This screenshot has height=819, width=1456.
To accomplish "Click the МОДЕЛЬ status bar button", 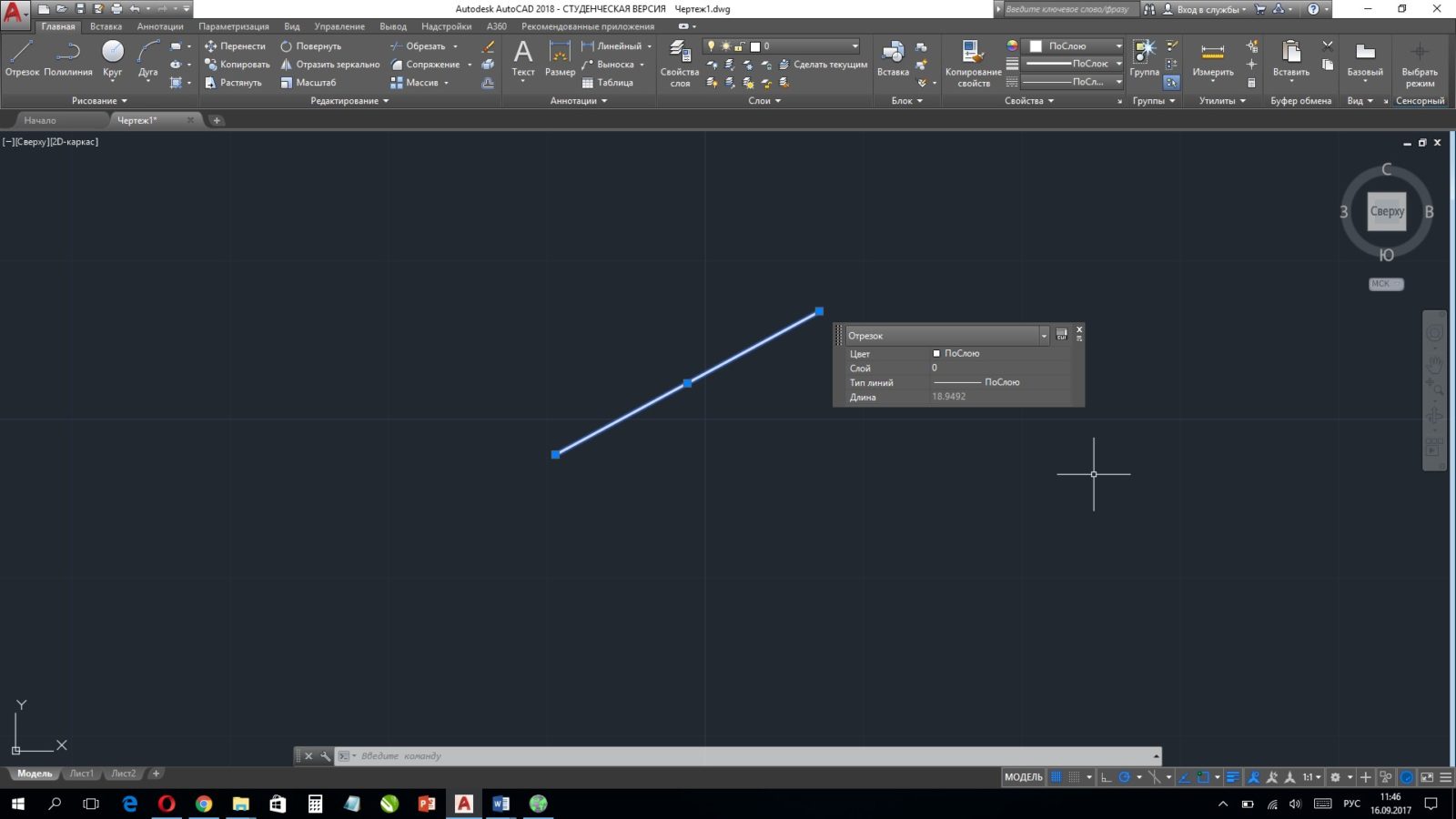I will (x=1024, y=777).
